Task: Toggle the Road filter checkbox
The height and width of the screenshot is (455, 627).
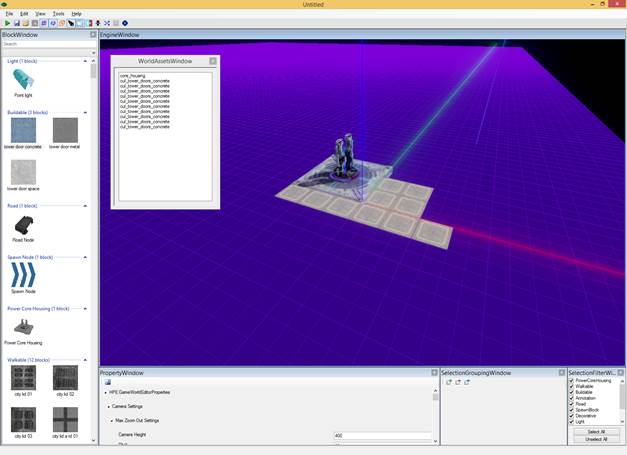Action: click(571, 404)
